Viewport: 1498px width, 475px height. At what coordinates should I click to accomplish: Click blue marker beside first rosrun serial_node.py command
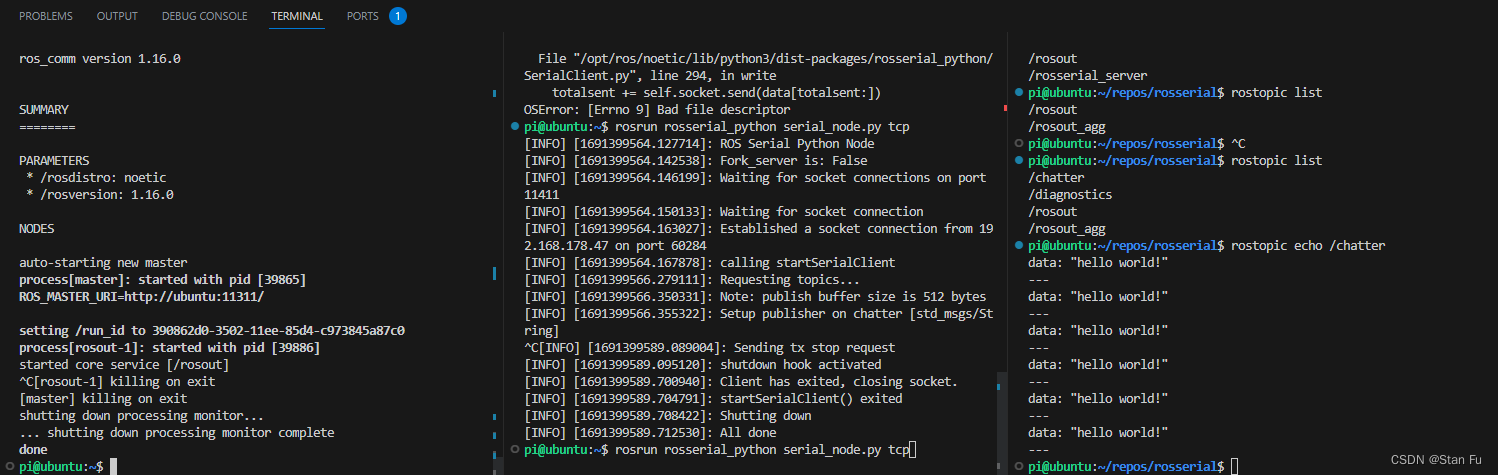pos(515,127)
